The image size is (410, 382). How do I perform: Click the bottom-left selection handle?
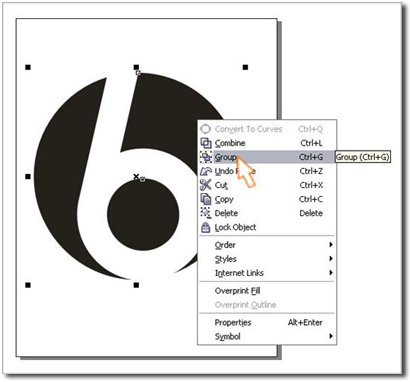(x=28, y=285)
